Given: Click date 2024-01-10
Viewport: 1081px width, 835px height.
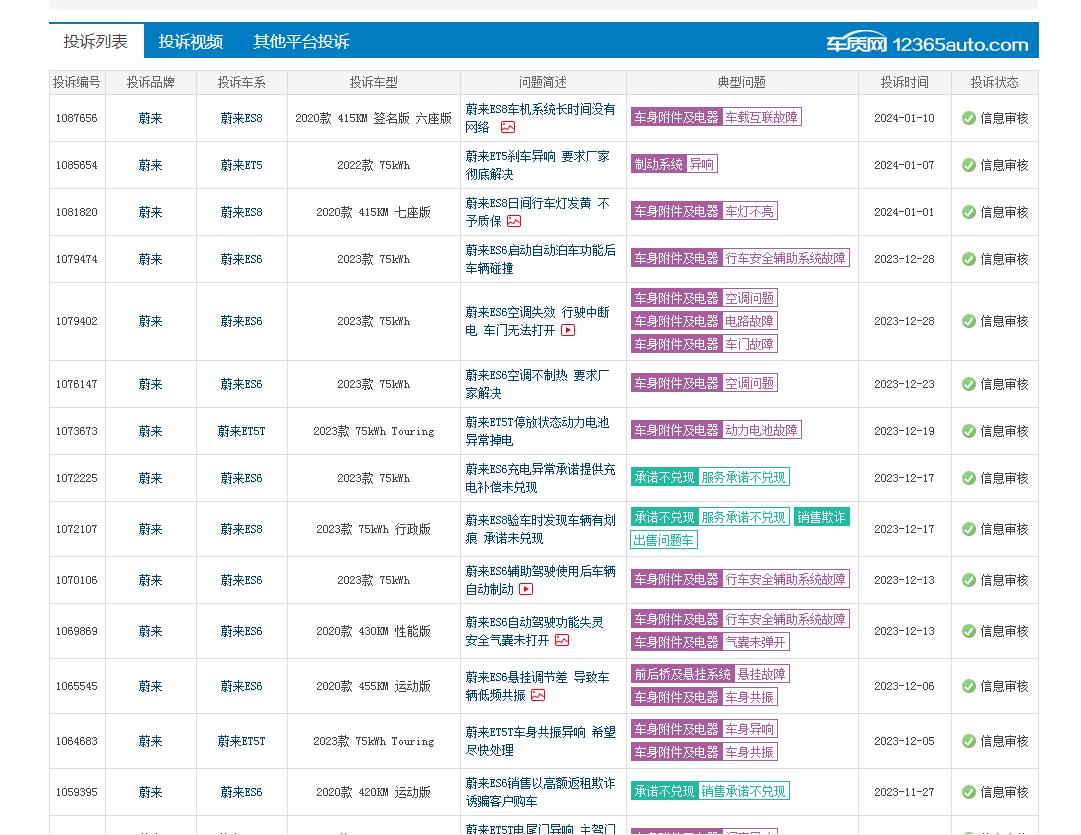Looking at the screenshot, I should click(x=905, y=118).
